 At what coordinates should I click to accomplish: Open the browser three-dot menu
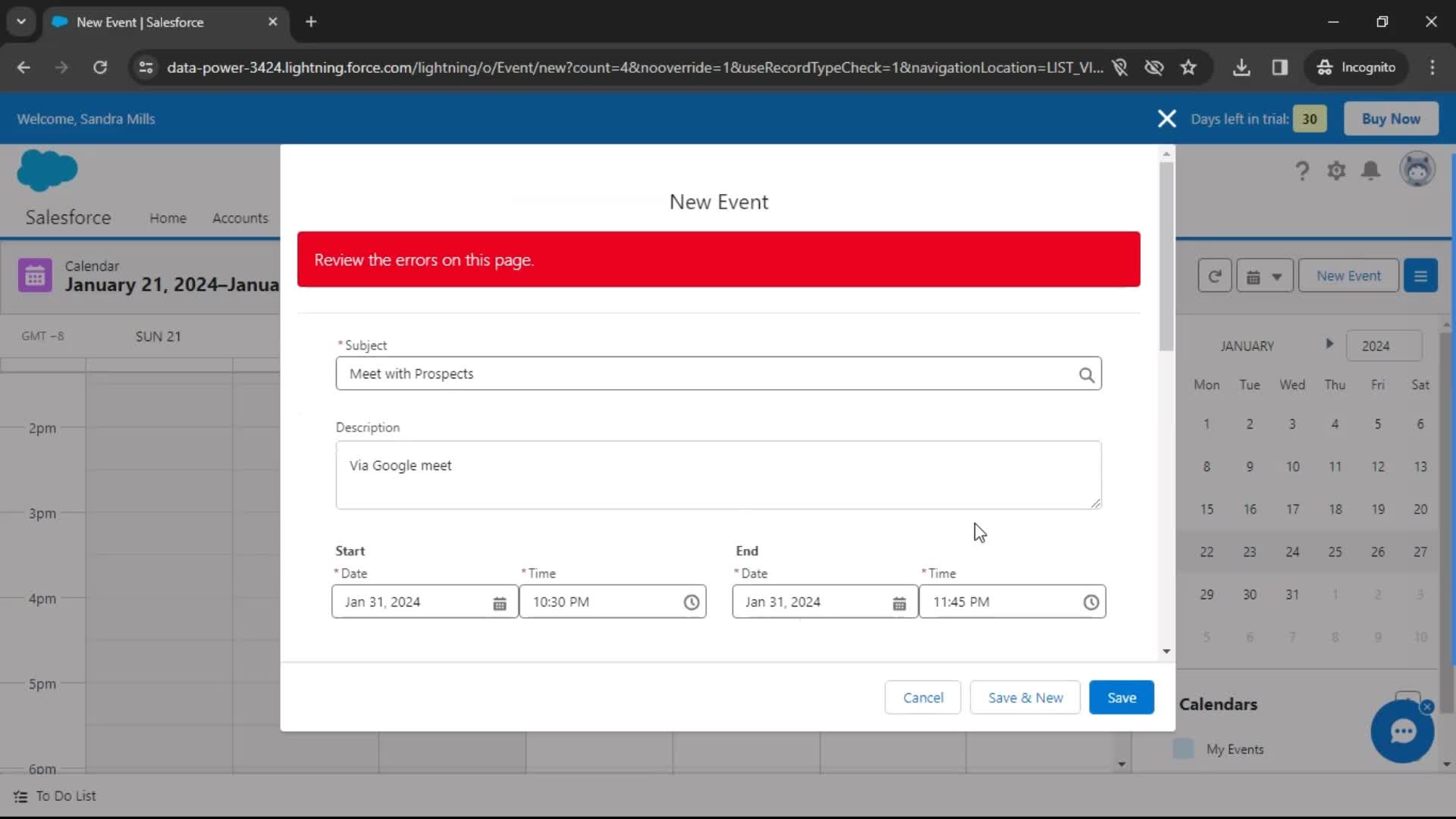tap(1432, 67)
